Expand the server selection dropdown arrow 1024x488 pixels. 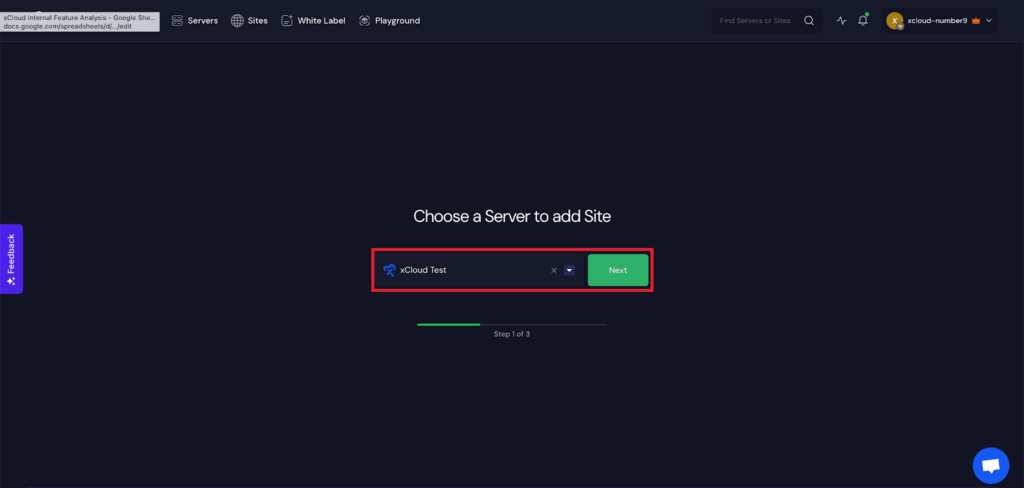pos(569,270)
